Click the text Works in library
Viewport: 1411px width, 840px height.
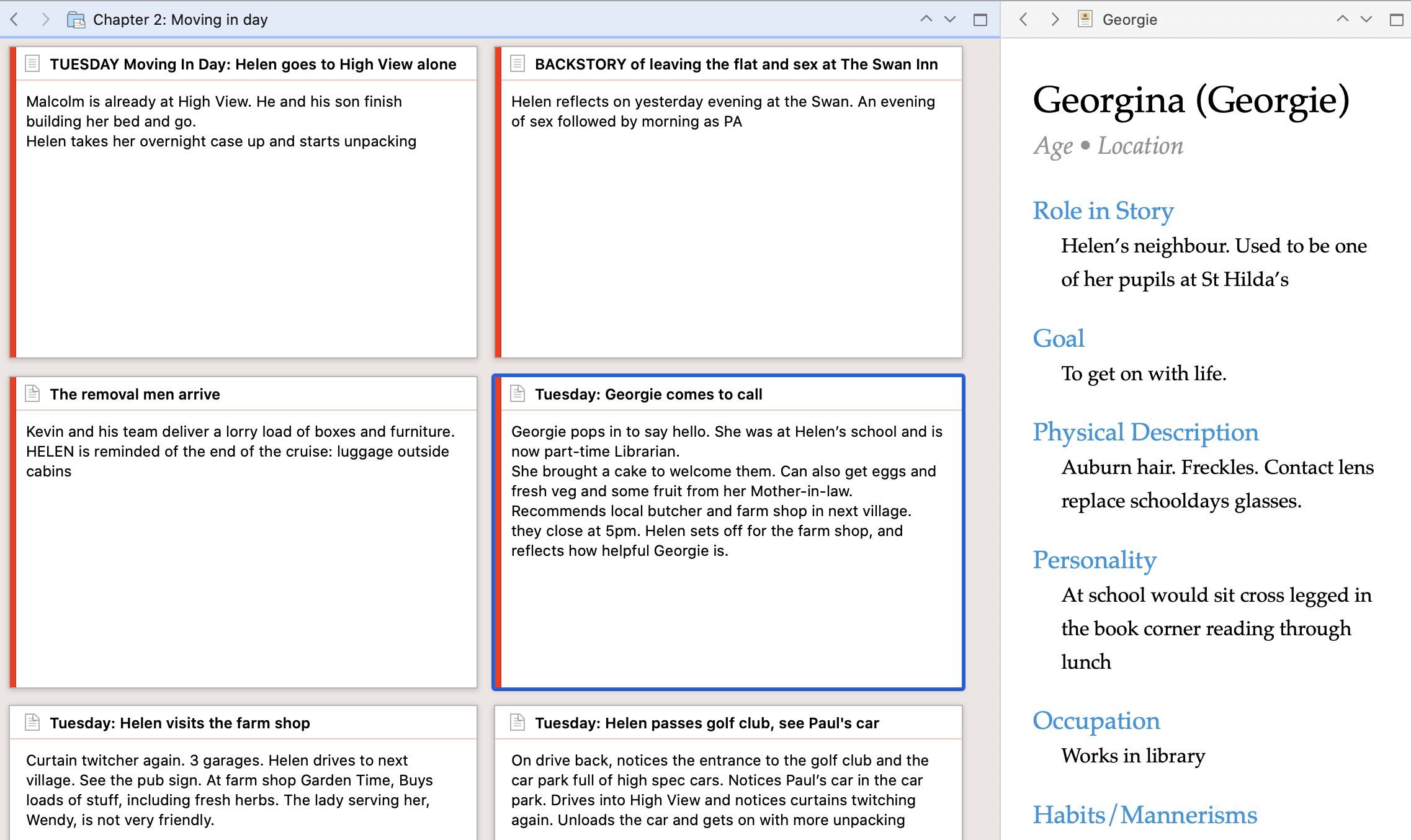coord(1133,756)
